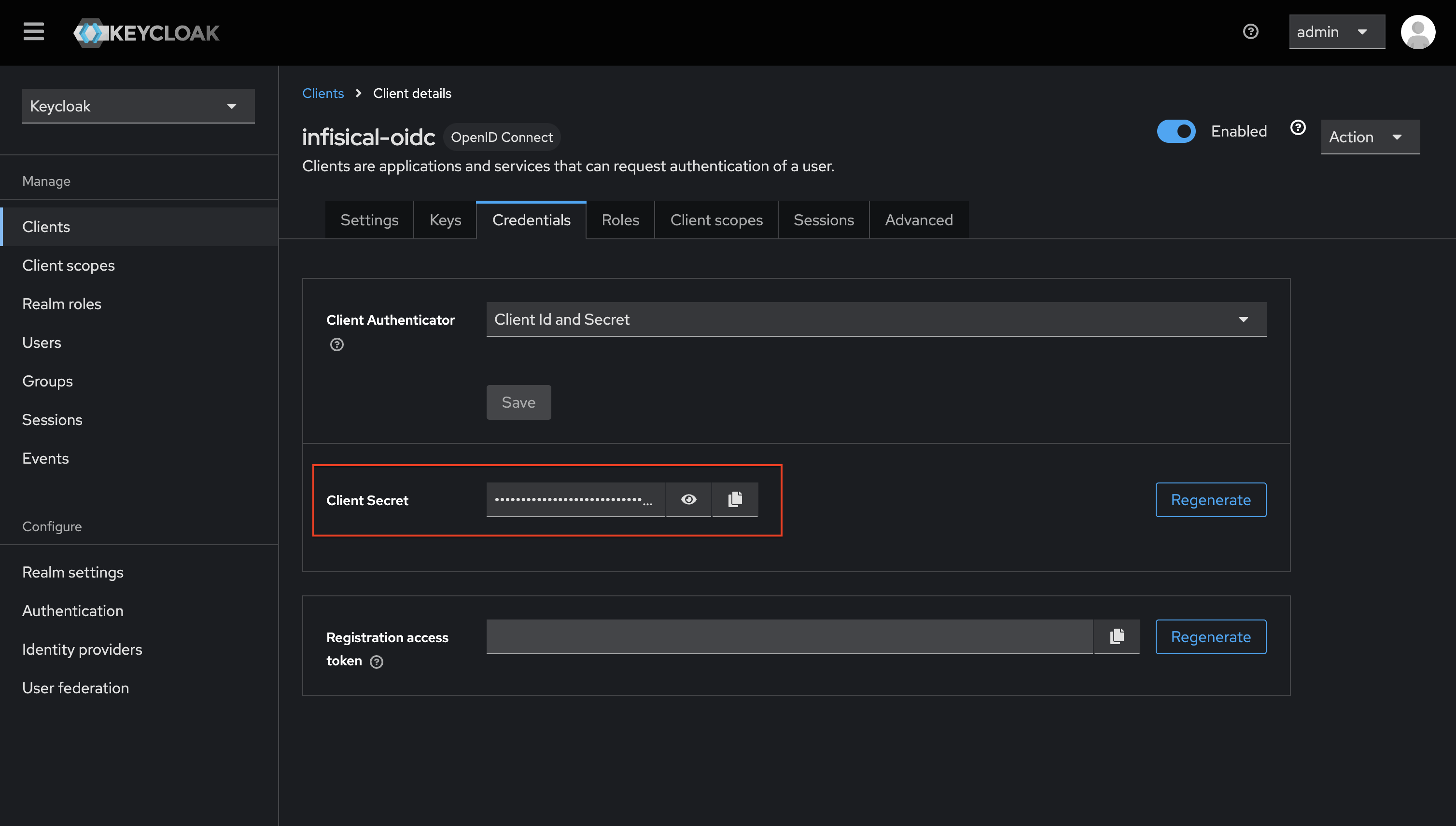
Task: Open Authentication in the sidebar
Action: [x=139, y=610]
